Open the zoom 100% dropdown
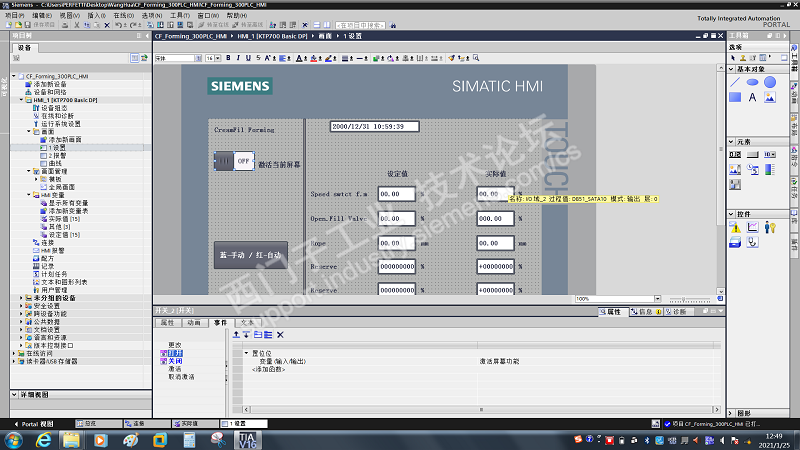The height and width of the screenshot is (450, 800). [x=657, y=299]
